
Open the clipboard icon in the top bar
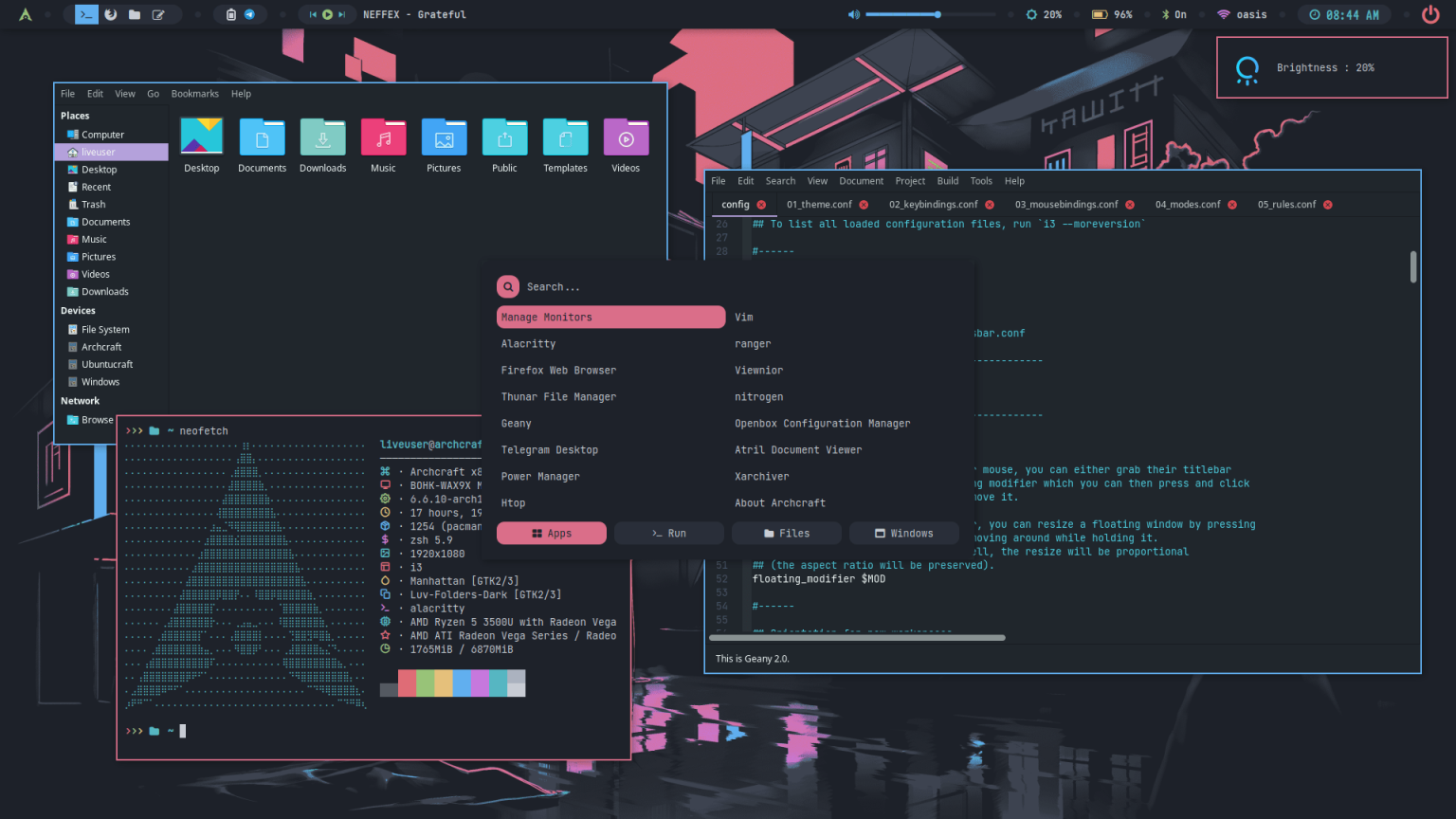231,14
